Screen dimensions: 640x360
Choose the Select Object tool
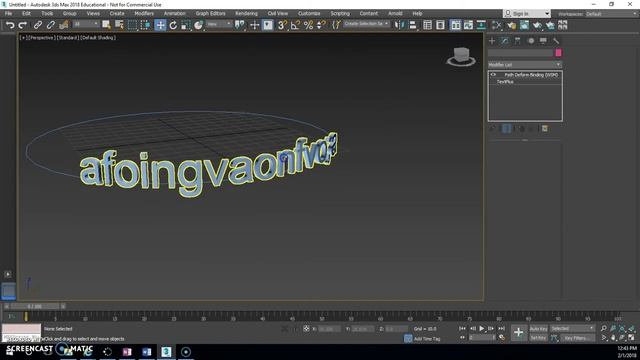106,25
